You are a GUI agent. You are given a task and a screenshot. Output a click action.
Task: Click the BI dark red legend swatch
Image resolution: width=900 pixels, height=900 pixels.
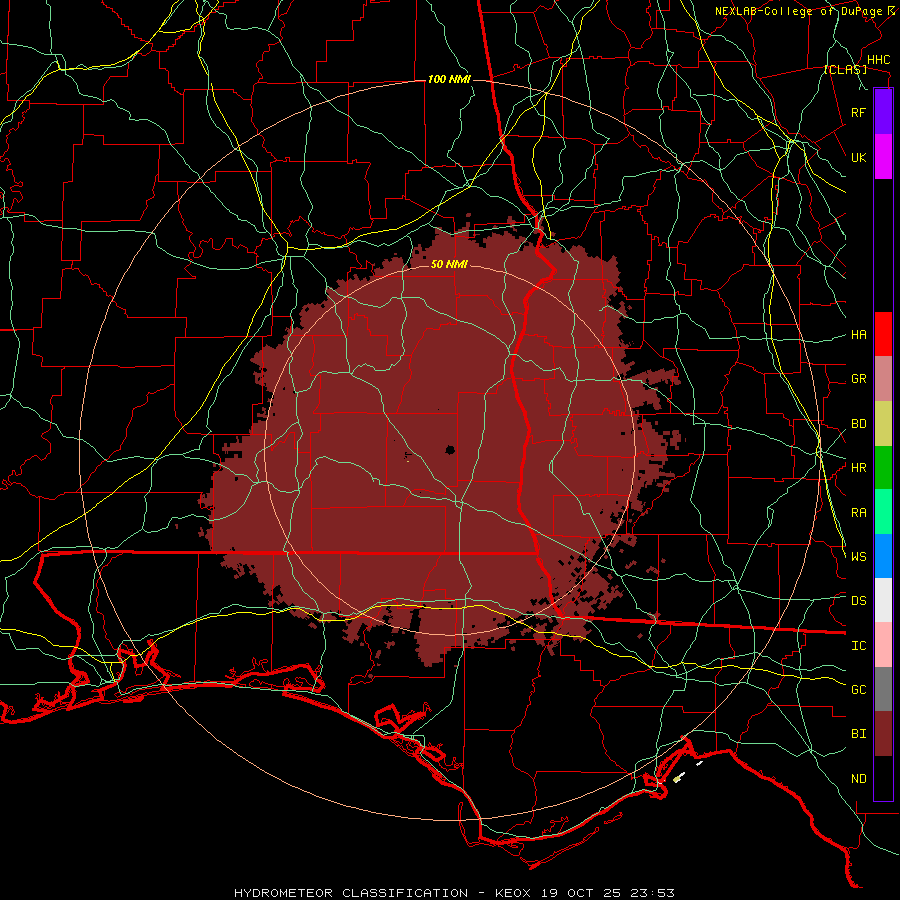tap(883, 734)
